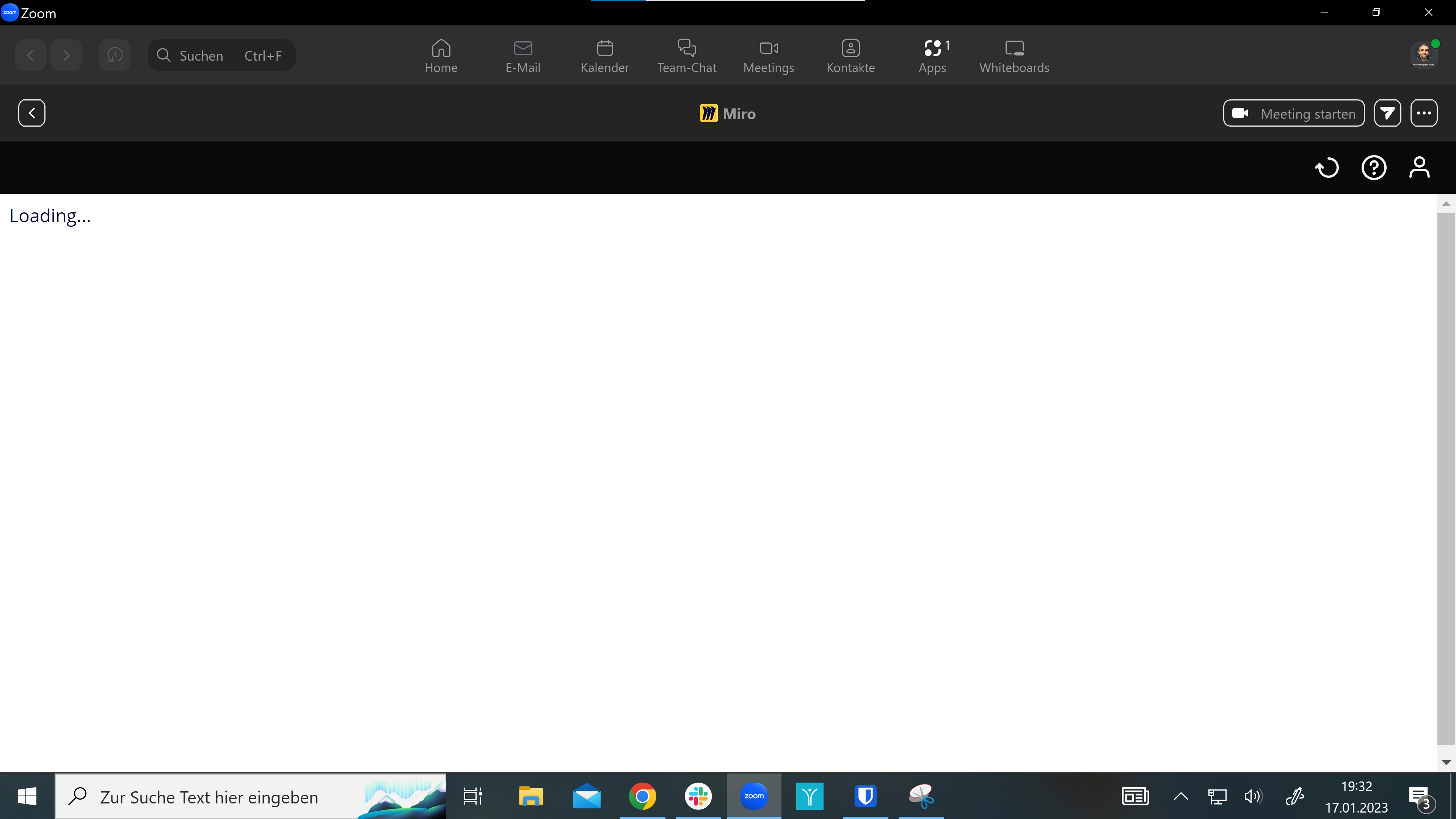Screen dimensions: 1456x819
Task: Open the three-dots more options menu
Action: click(1424, 113)
